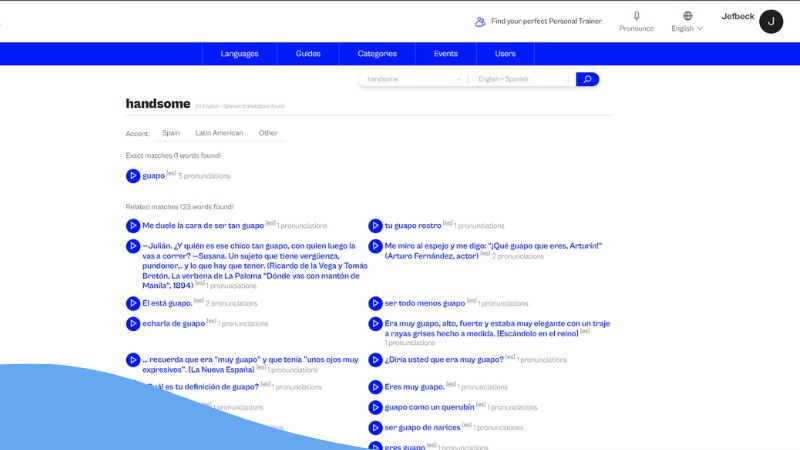Viewport: 800px width, 450px height.
Task: Play '¿Diría usted que era muy guapo?'
Action: click(375, 360)
